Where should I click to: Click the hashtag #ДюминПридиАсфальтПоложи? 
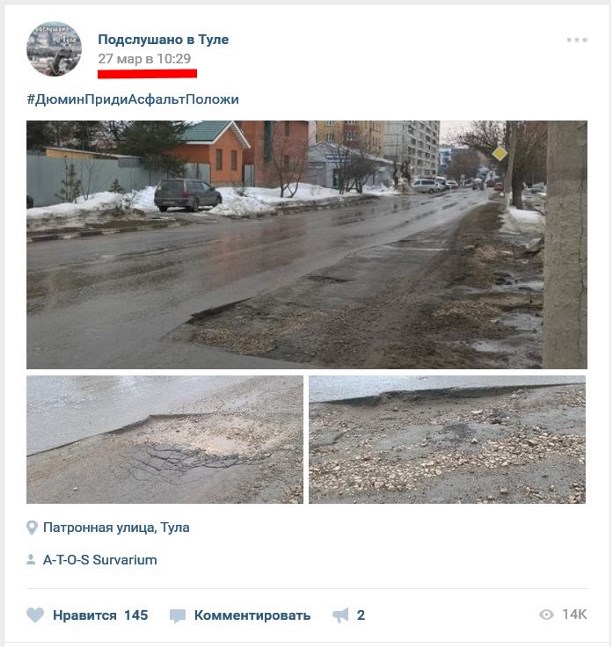click(x=133, y=99)
